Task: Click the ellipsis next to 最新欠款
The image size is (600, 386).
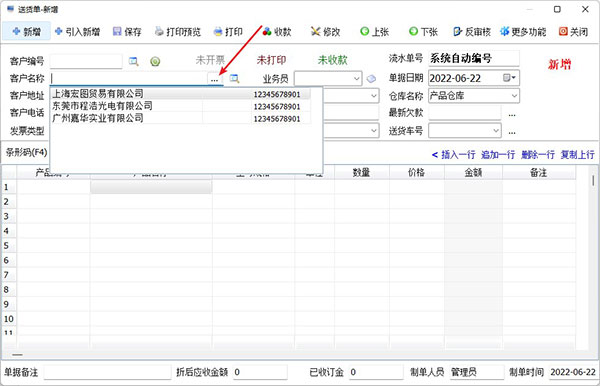Action: click(x=512, y=114)
